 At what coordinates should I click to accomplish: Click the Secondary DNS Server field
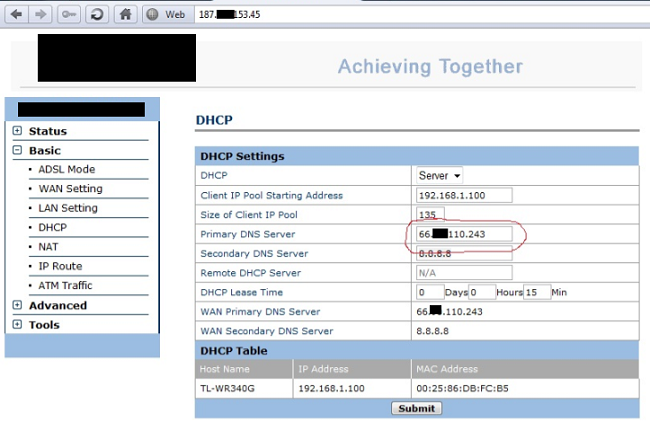(464, 253)
